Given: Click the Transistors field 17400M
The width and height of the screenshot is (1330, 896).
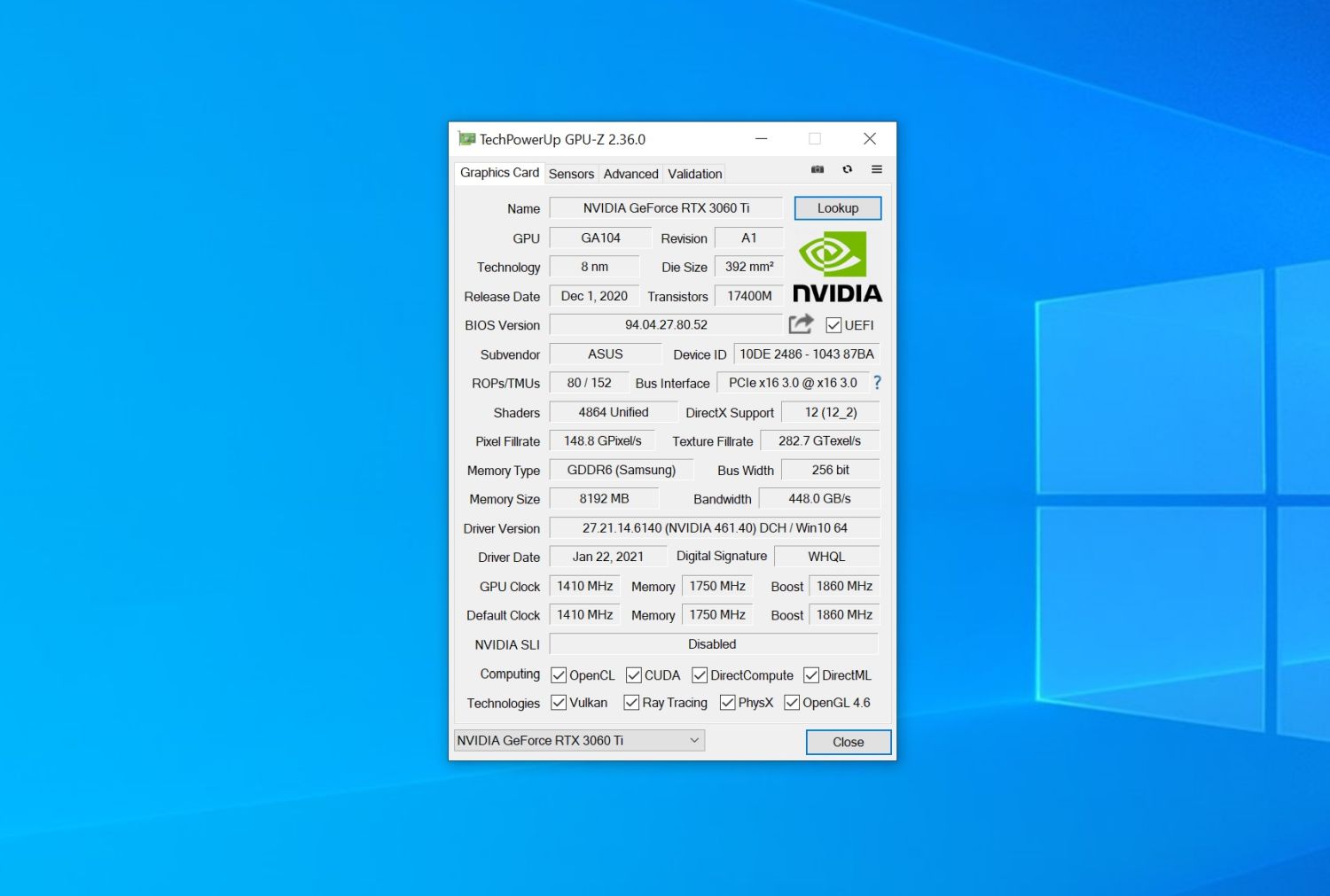Looking at the screenshot, I should pos(749,296).
